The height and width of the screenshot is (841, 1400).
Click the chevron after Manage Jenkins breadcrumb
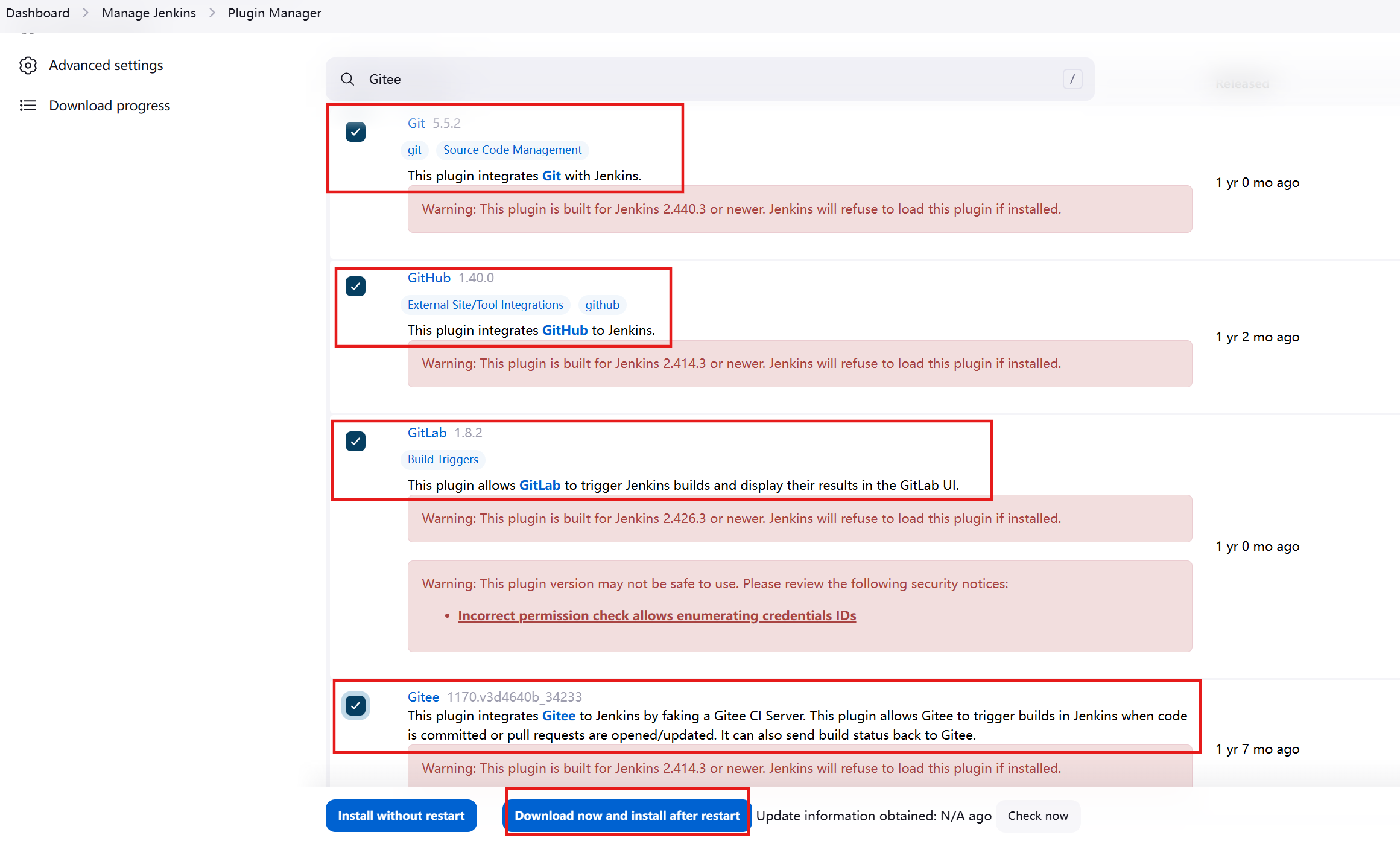(212, 13)
